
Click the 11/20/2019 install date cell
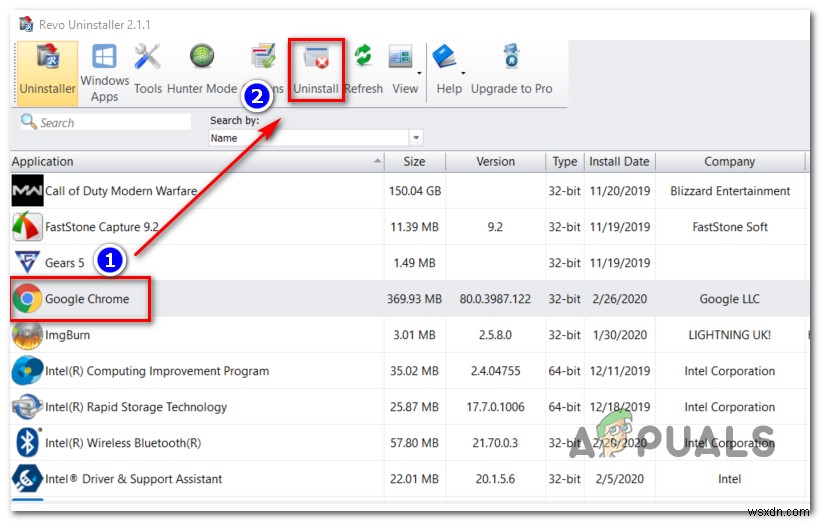(620, 191)
